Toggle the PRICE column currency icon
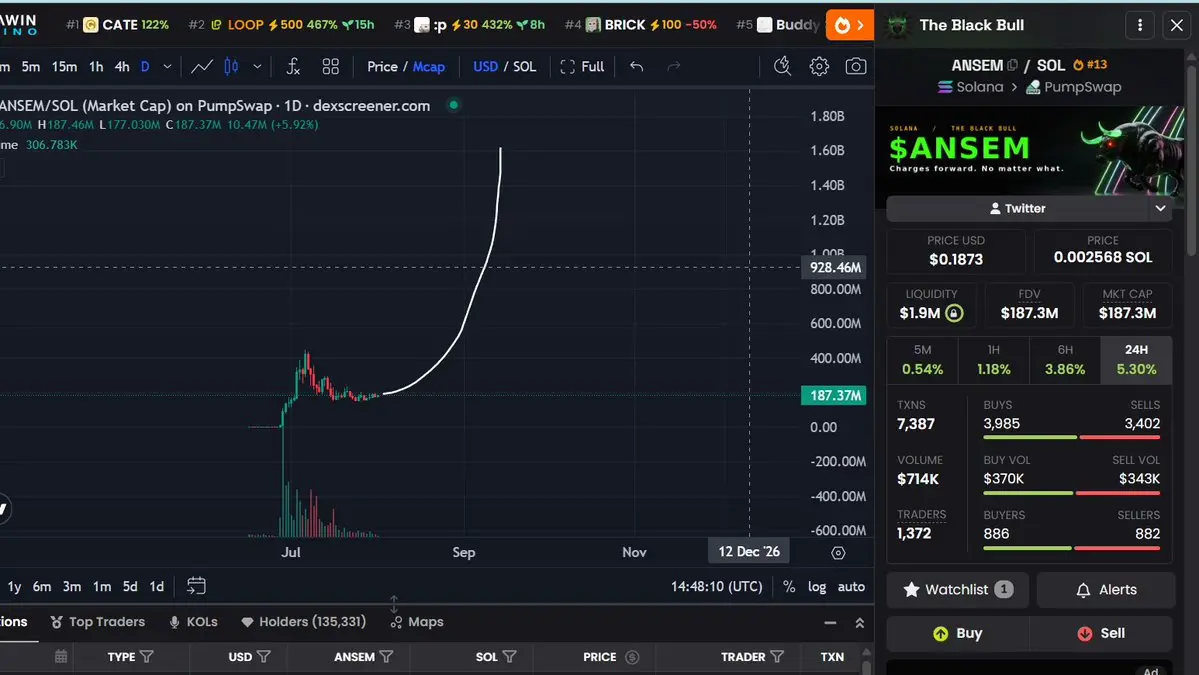1199x675 pixels. tap(632, 657)
